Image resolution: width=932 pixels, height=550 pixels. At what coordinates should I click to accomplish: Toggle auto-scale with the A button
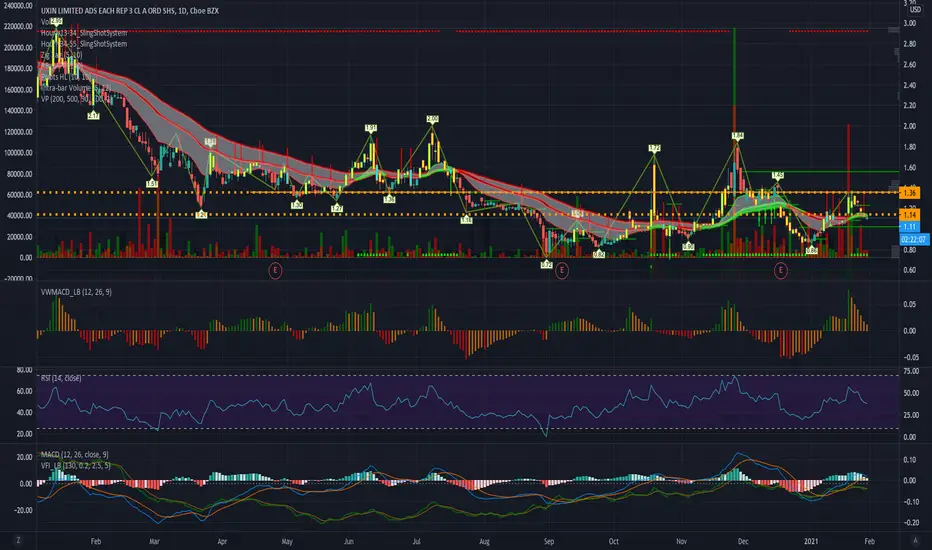(x=915, y=540)
